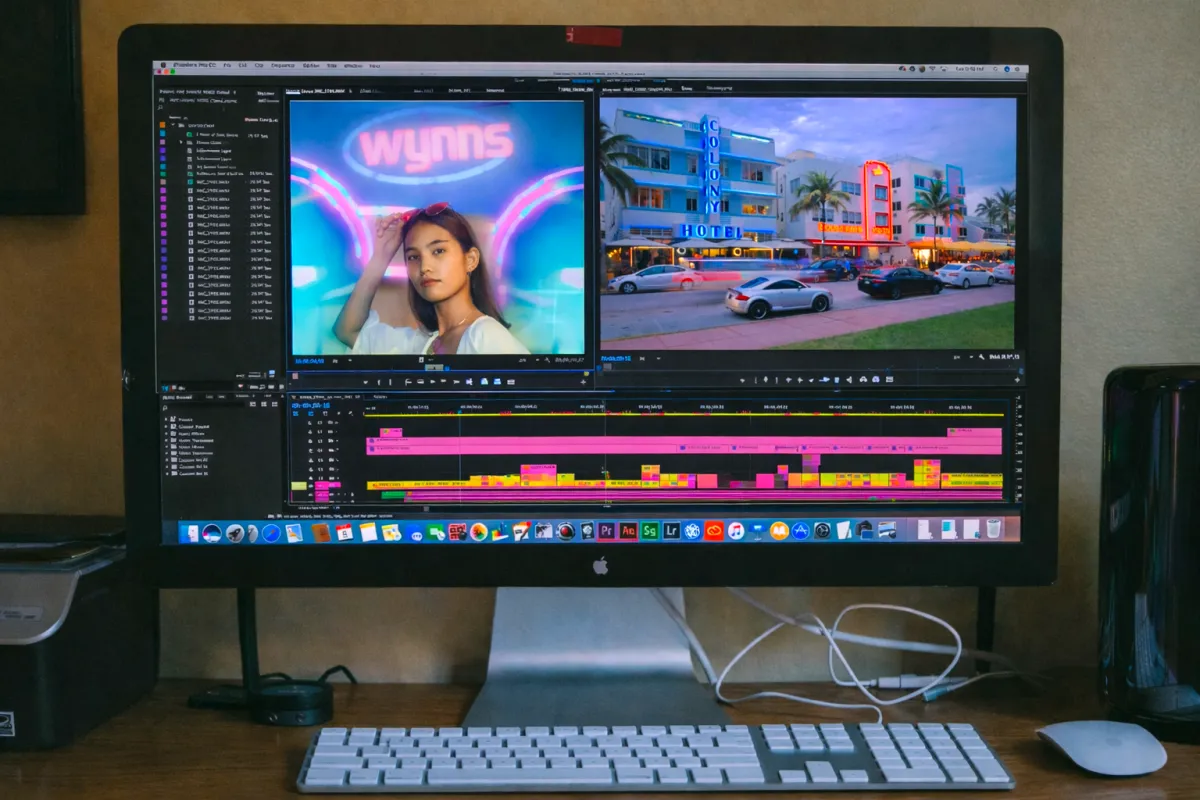Open the Clip menu
The image size is (1200, 800).
pos(259,67)
